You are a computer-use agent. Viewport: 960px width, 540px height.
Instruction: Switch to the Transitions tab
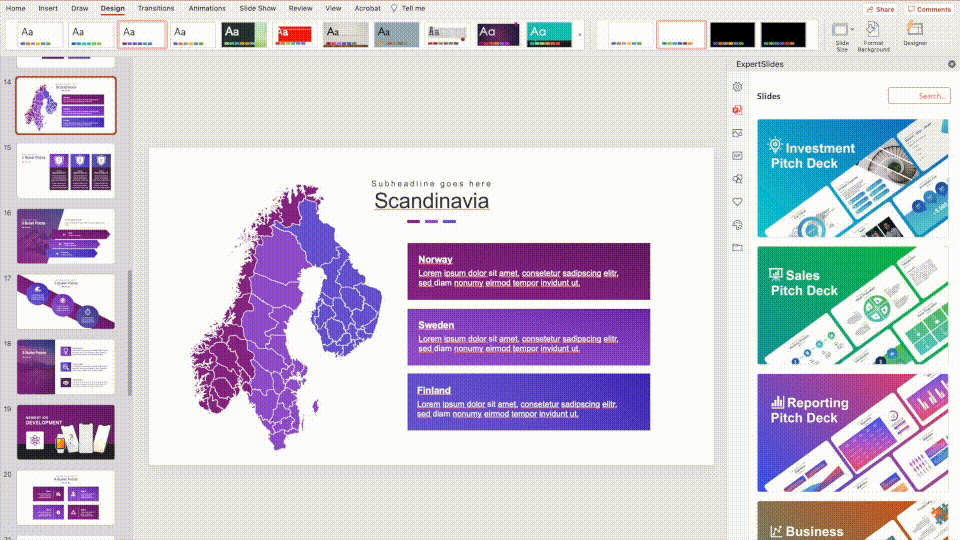156,8
